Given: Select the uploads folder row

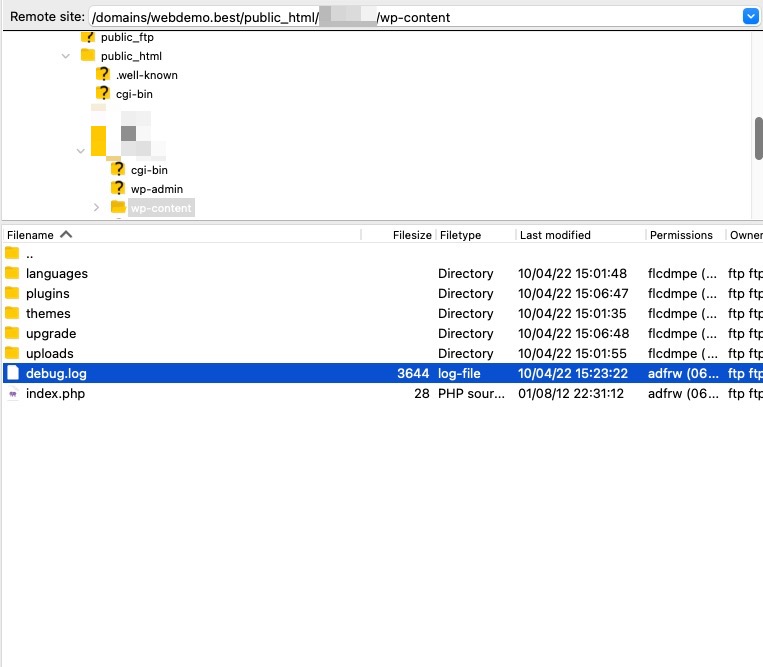Looking at the screenshot, I should coord(383,353).
